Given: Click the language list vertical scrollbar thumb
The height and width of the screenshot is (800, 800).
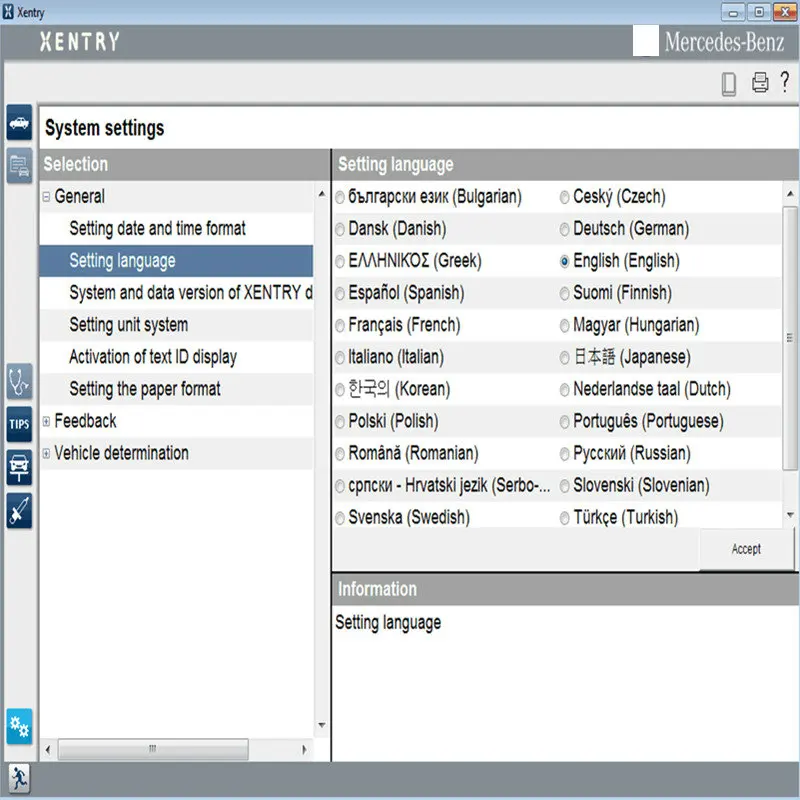Looking at the screenshot, I should point(790,337).
